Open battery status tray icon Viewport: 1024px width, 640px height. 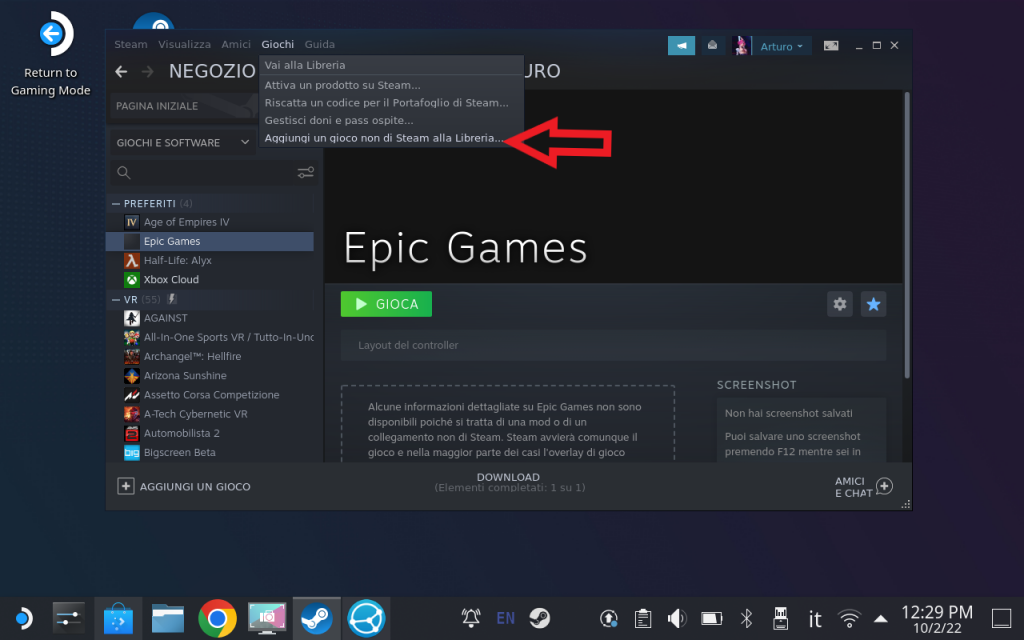click(x=711, y=618)
